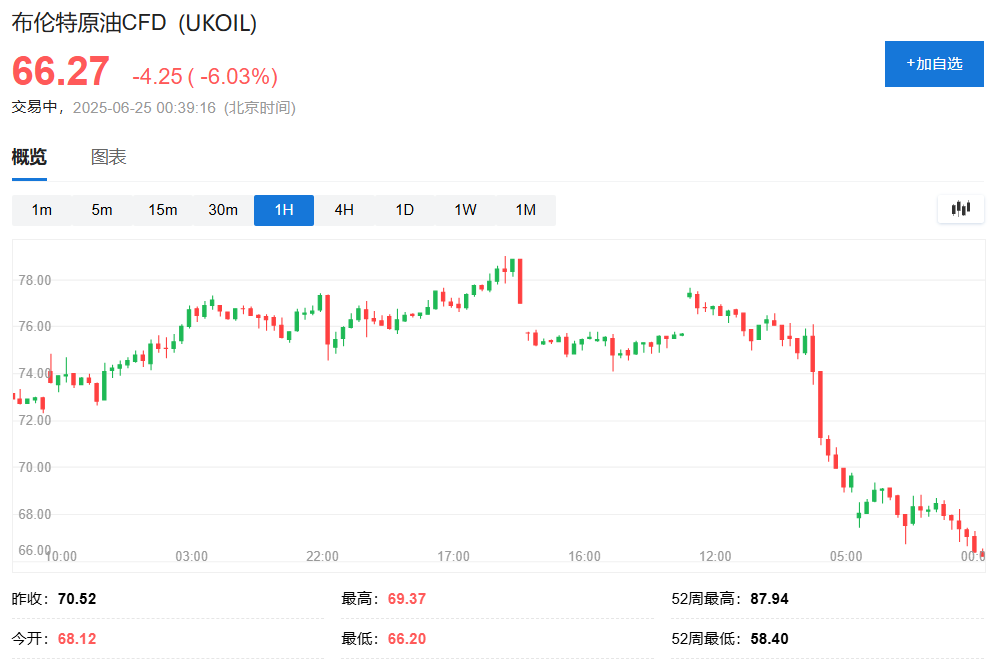Click the 16:00 time axis label

585,557
